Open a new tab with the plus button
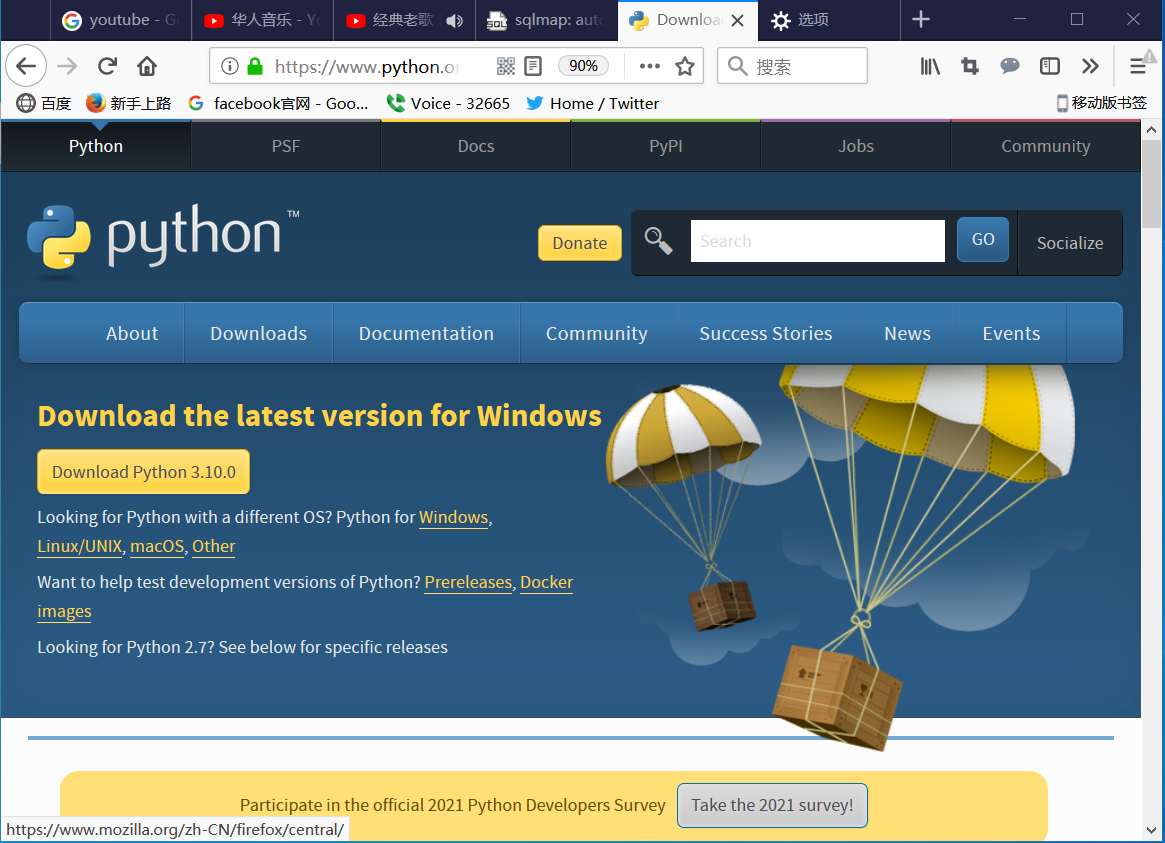1165x843 pixels. [921, 19]
